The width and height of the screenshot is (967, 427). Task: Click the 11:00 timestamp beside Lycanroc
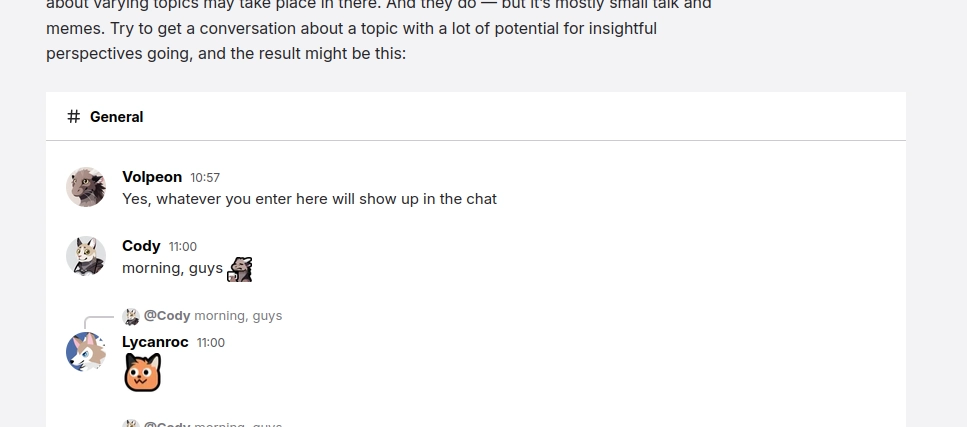point(211,343)
